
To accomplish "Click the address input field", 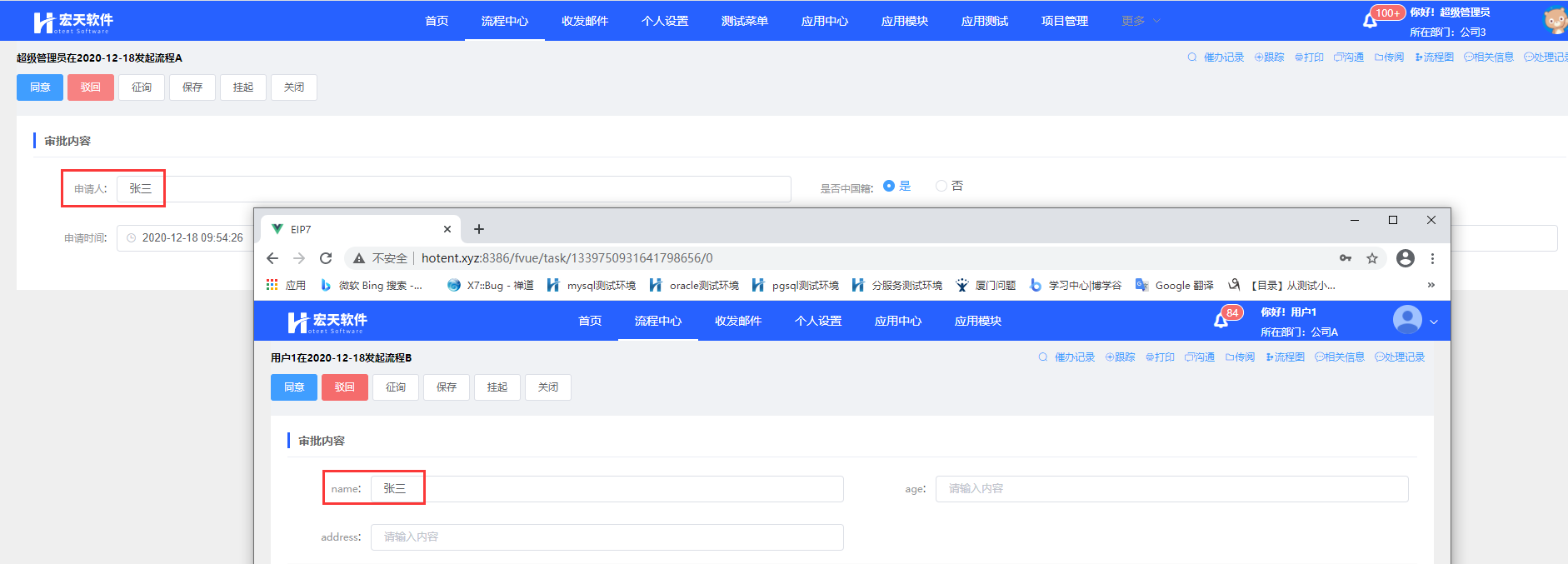I will 607,537.
